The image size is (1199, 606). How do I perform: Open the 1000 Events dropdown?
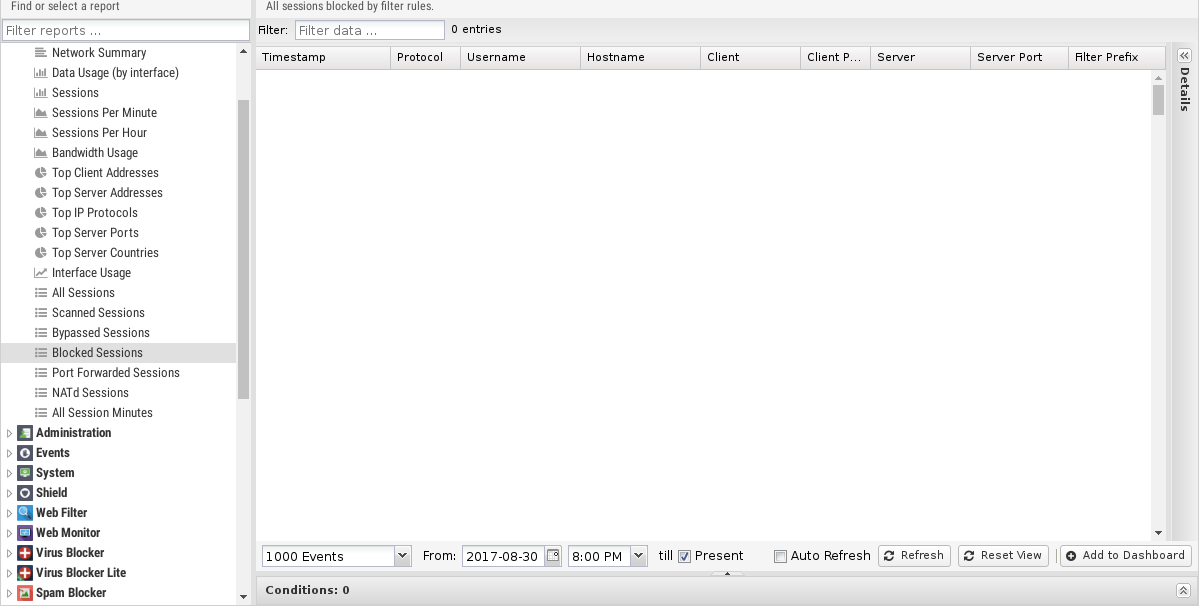(x=402, y=556)
